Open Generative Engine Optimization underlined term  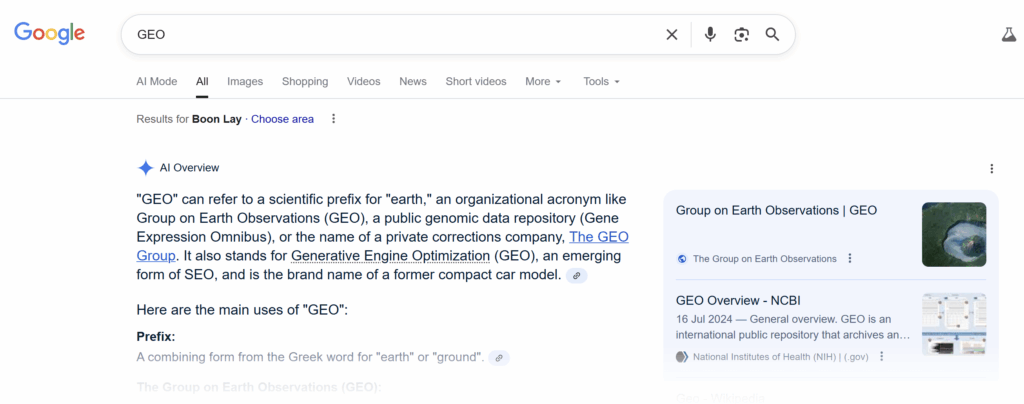pyautogui.click(x=391, y=255)
